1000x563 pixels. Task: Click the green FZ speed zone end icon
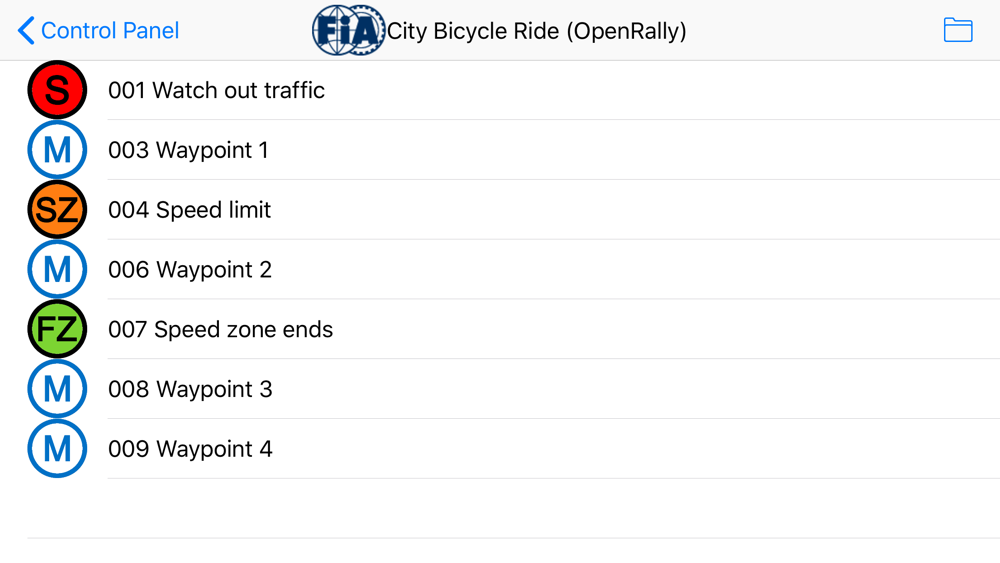tap(57, 330)
